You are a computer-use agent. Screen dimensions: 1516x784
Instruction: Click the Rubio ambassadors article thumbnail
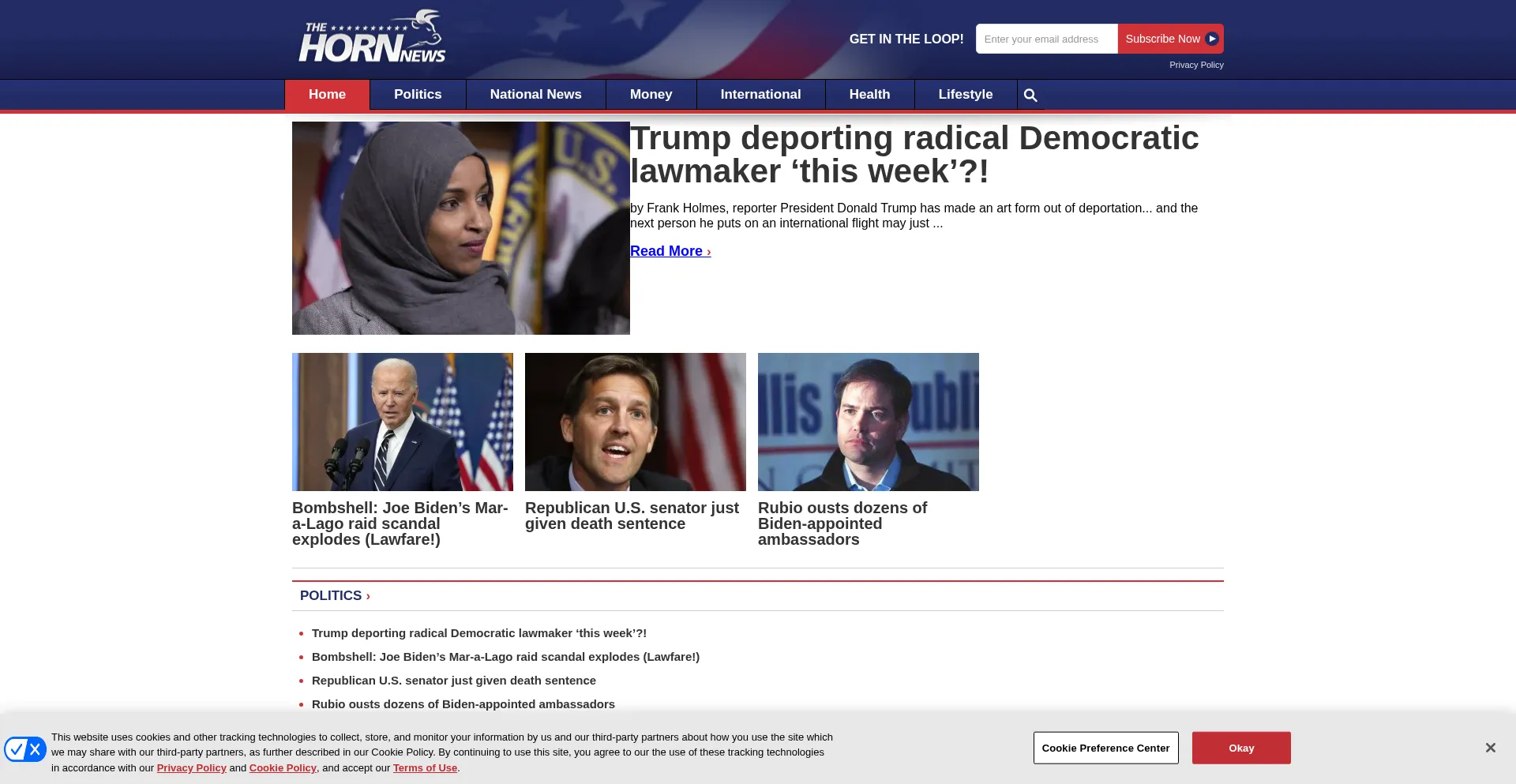click(x=868, y=421)
